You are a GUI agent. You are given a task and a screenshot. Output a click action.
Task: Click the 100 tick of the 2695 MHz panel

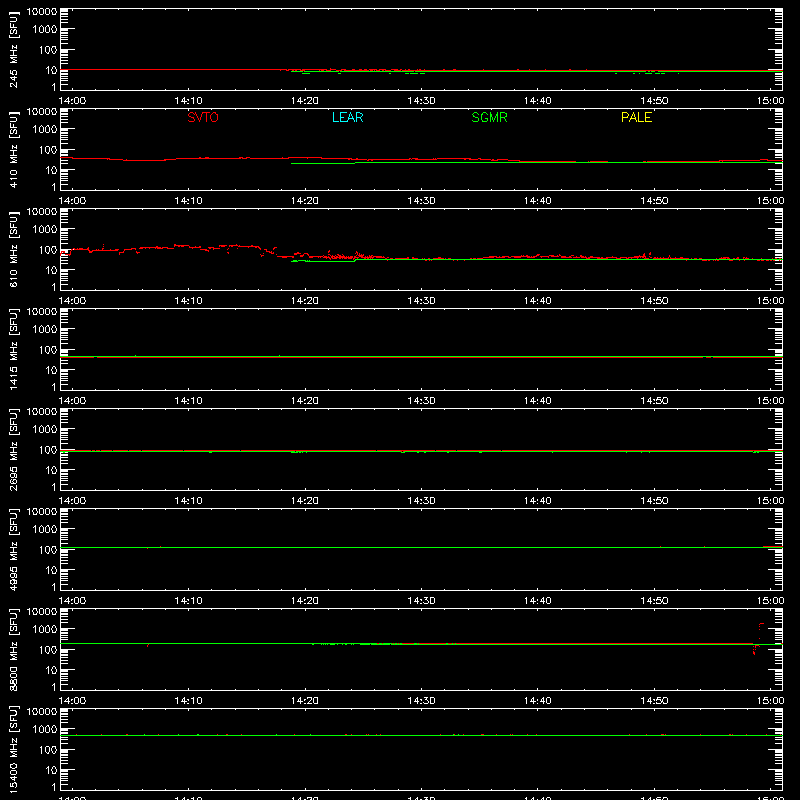tap(48, 450)
